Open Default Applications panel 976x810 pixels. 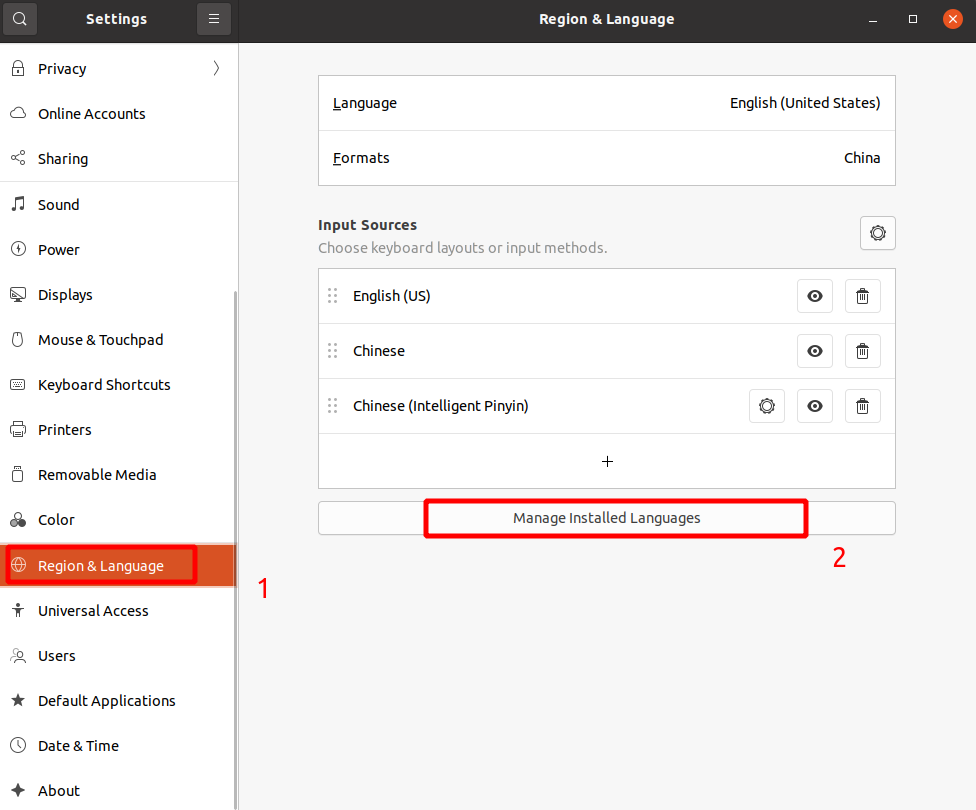tap(118, 700)
